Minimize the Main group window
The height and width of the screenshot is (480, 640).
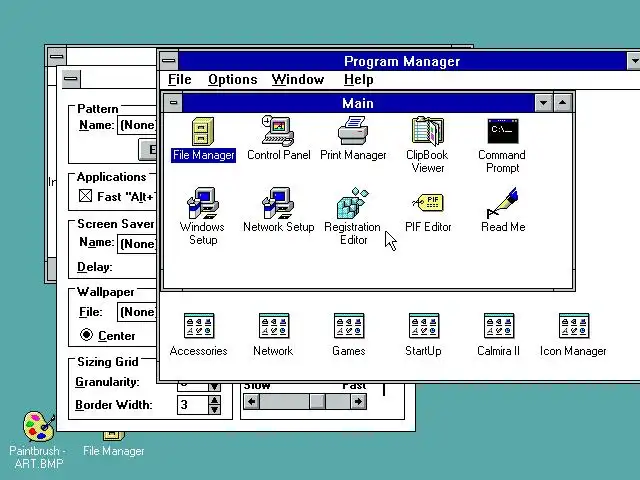point(544,103)
